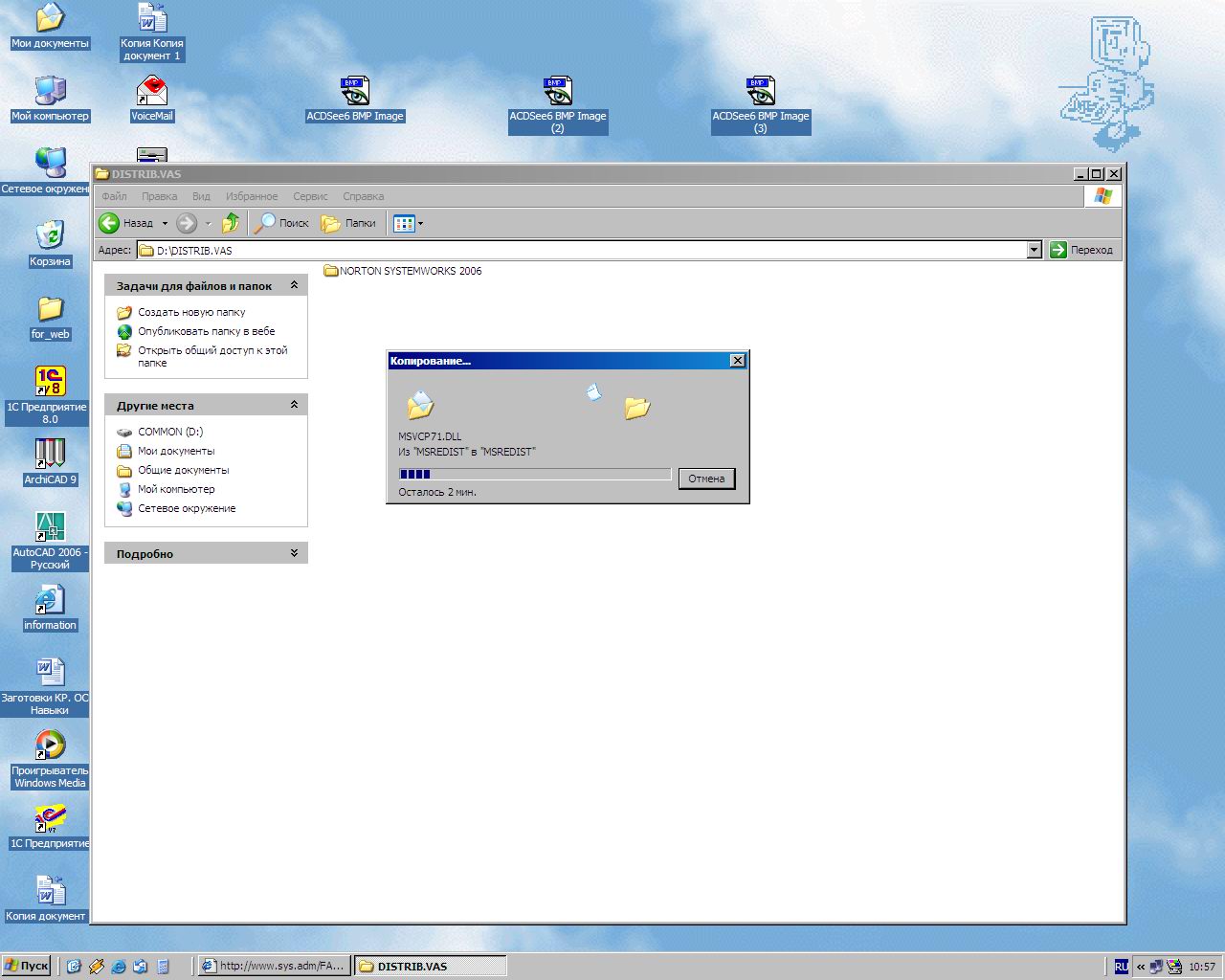Expand hidden tray icons chevron

tap(1140, 967)
